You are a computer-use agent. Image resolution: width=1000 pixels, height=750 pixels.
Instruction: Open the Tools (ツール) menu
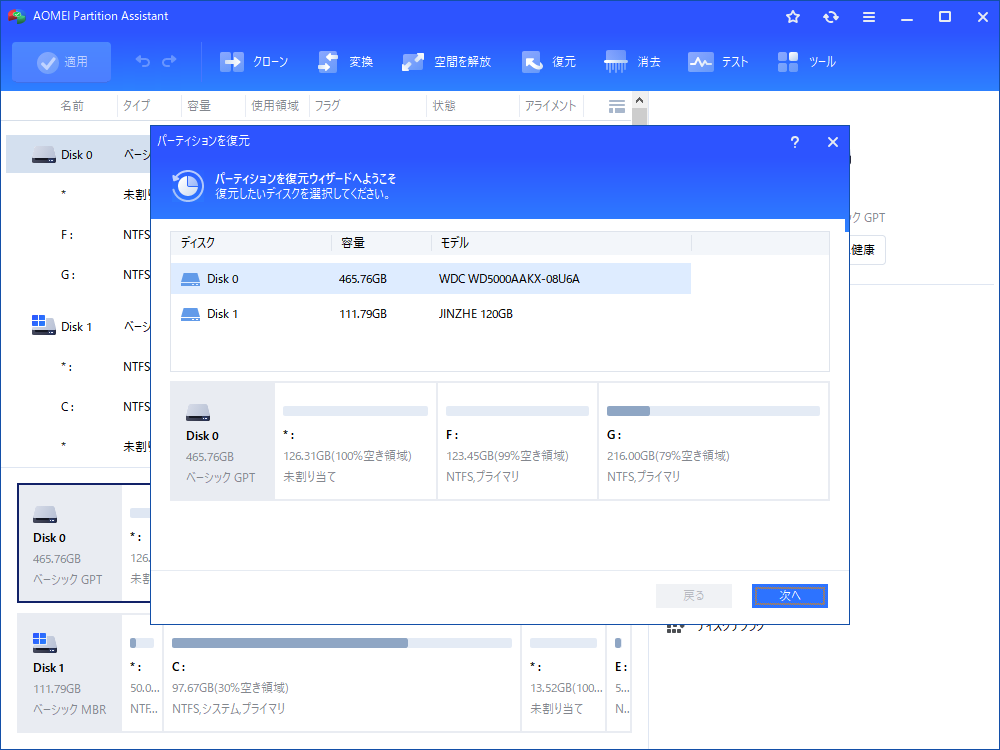tap(807, 62)
